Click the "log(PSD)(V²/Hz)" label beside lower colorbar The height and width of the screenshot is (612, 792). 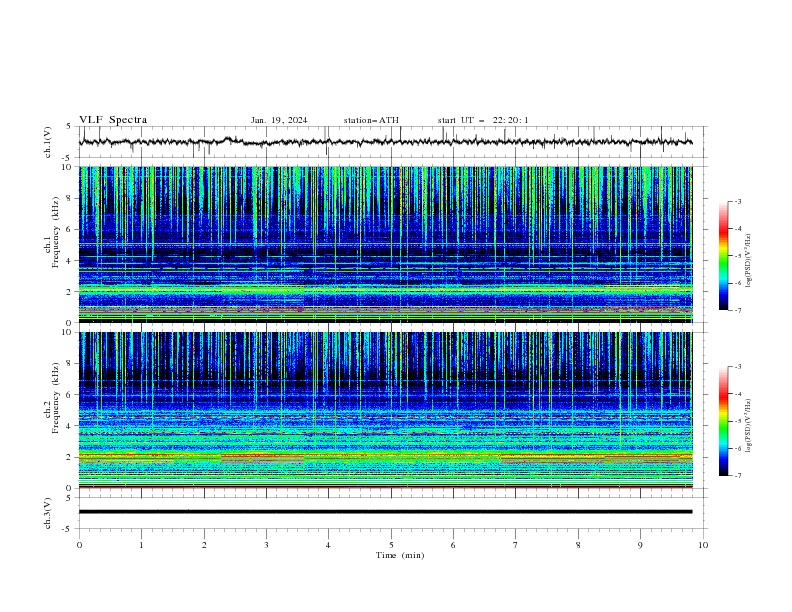pyautogui.click(x=749, y=425)
